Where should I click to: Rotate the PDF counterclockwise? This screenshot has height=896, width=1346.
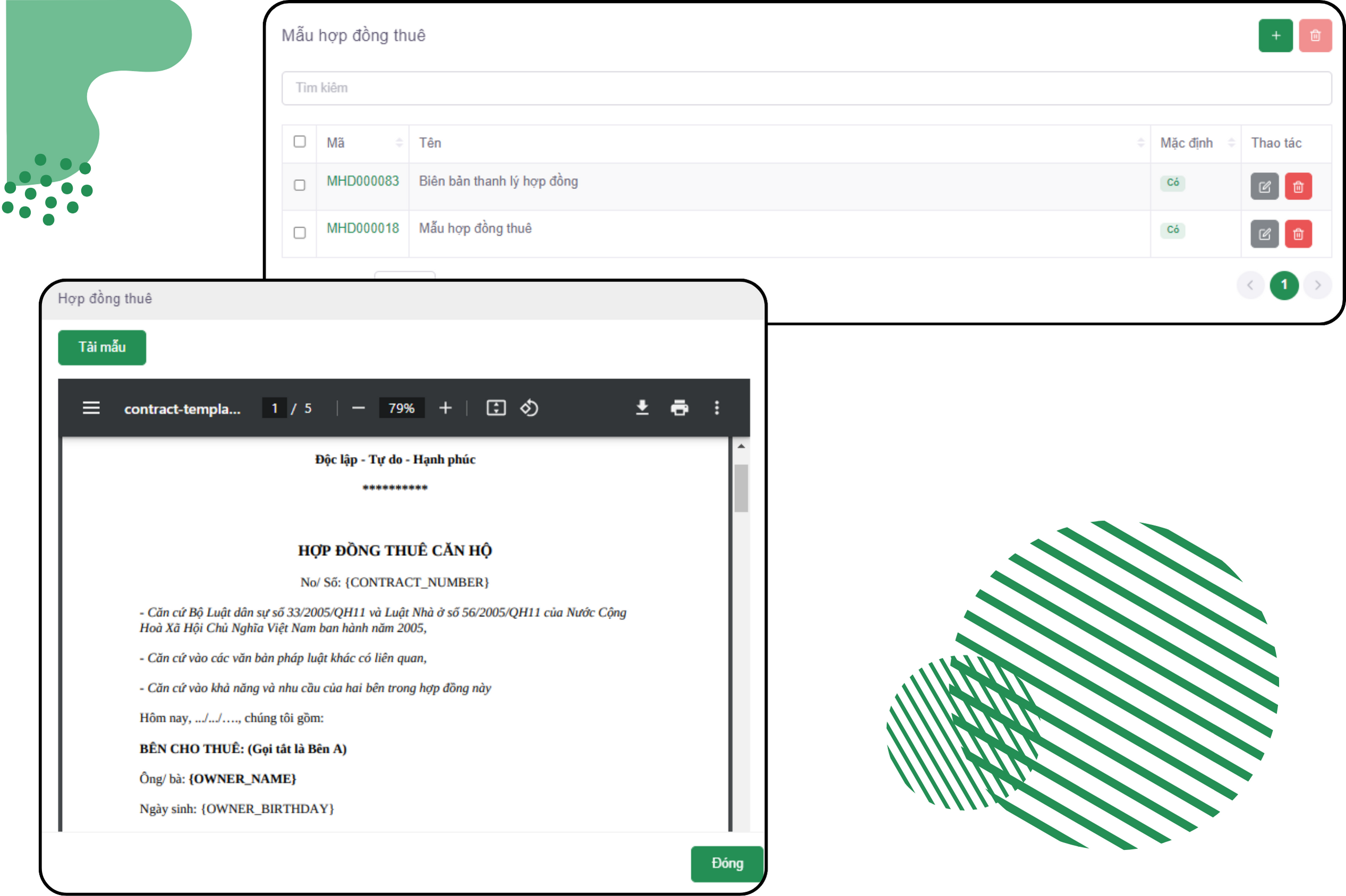click(x=529, y=408)
